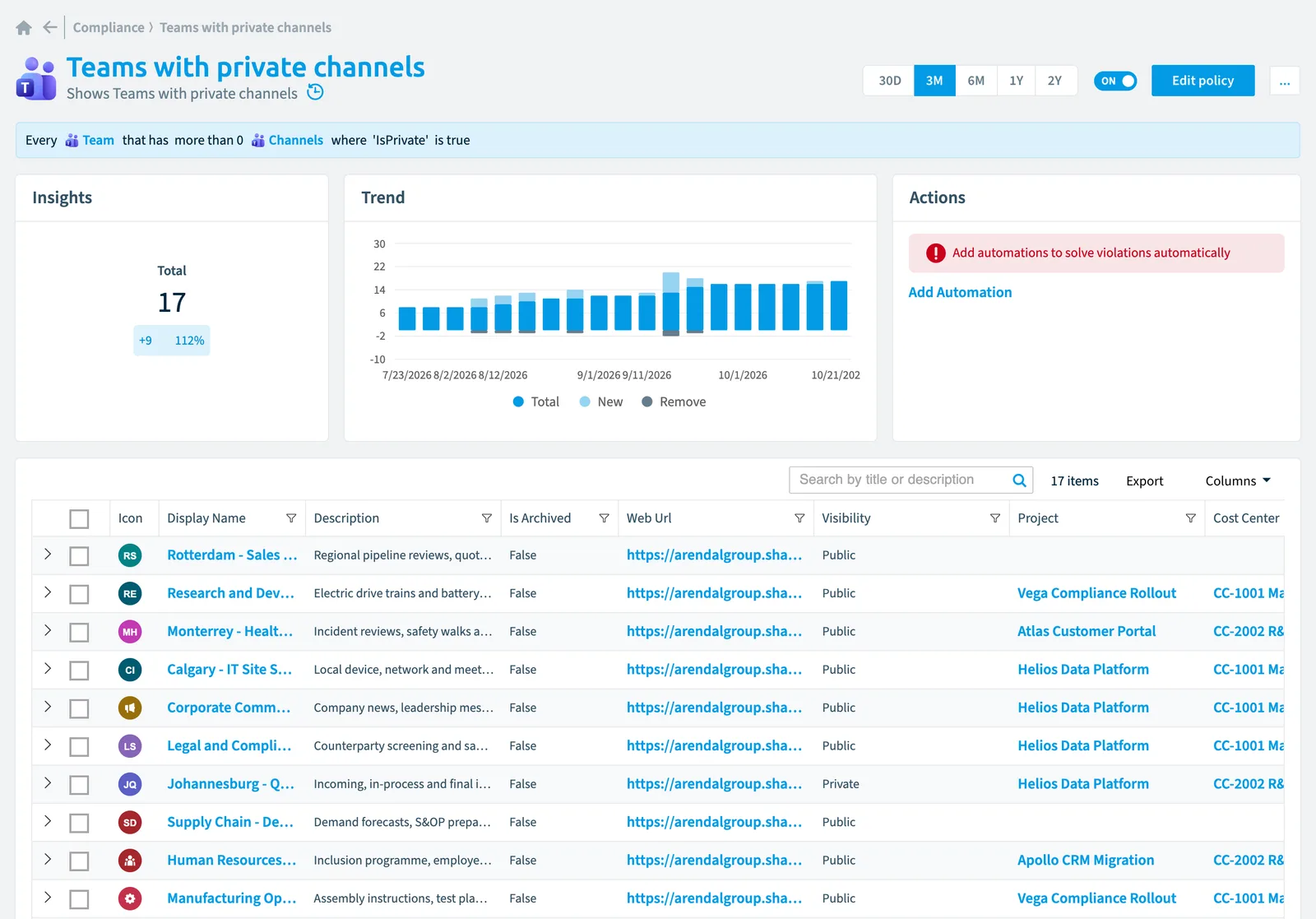Click the MH avatar for Monterrey
1316x919 pixels.
(130, 632)
